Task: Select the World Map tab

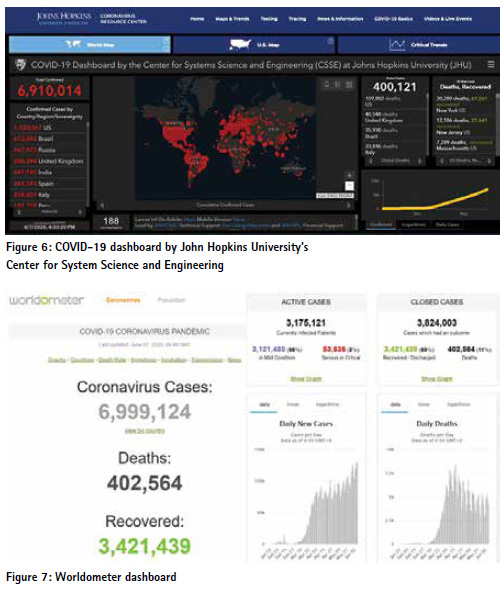Action: click(90, 45)
